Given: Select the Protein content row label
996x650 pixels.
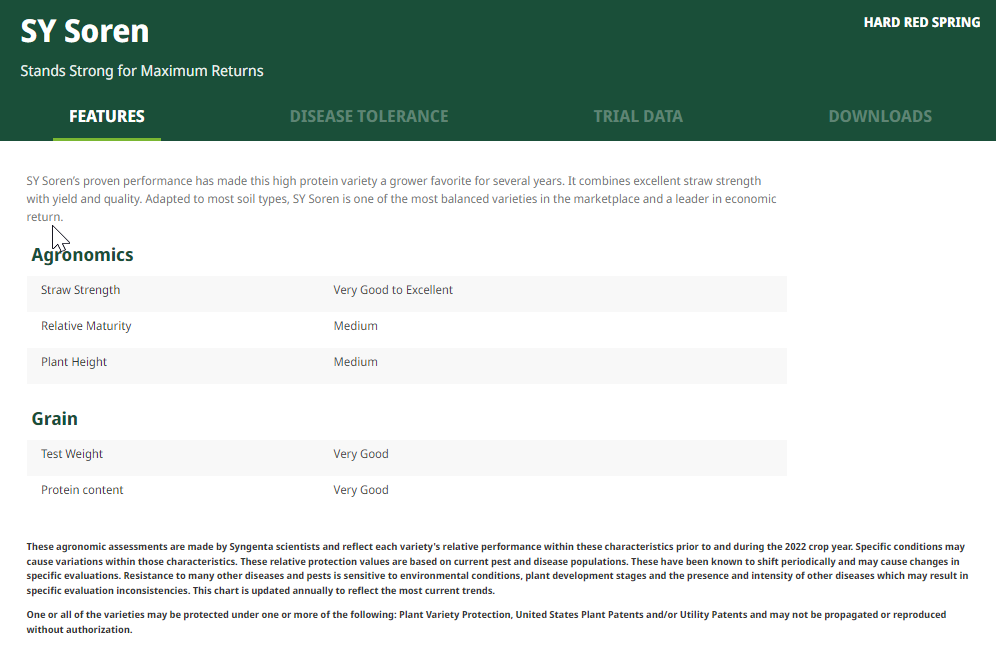Looking at the screenshot, I should [x=82, y=490].
